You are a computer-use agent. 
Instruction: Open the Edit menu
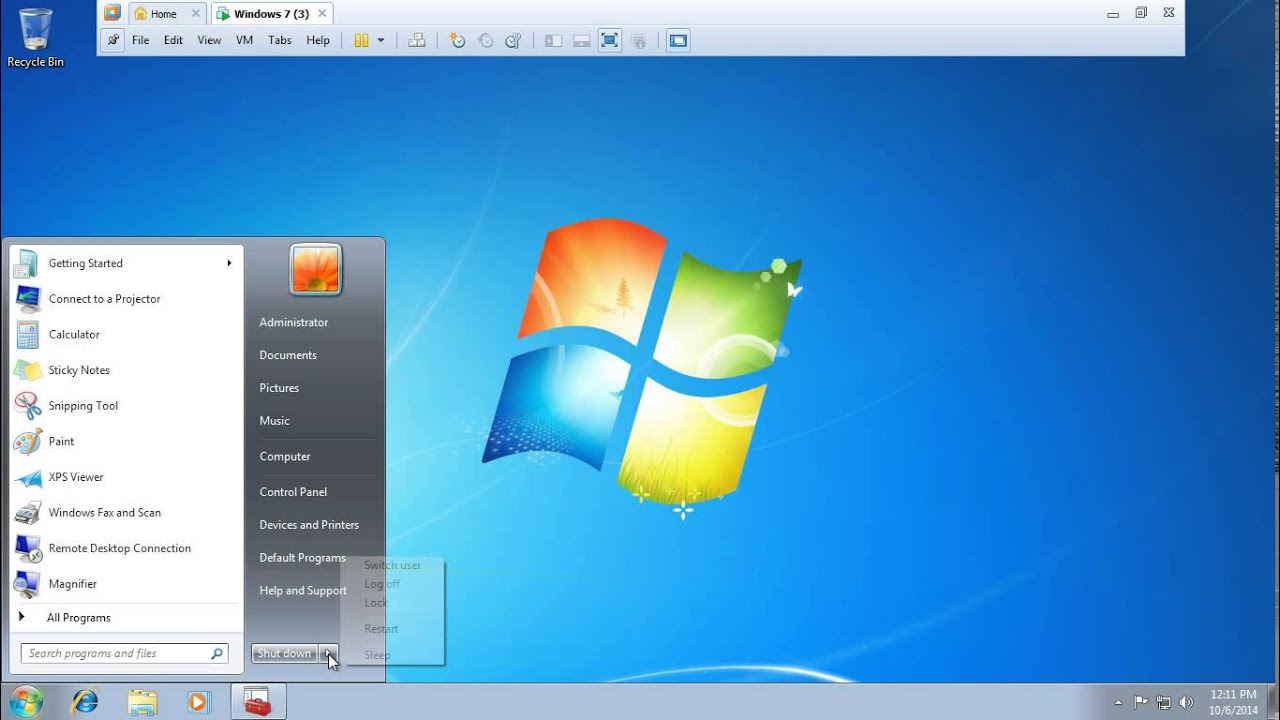174,40
